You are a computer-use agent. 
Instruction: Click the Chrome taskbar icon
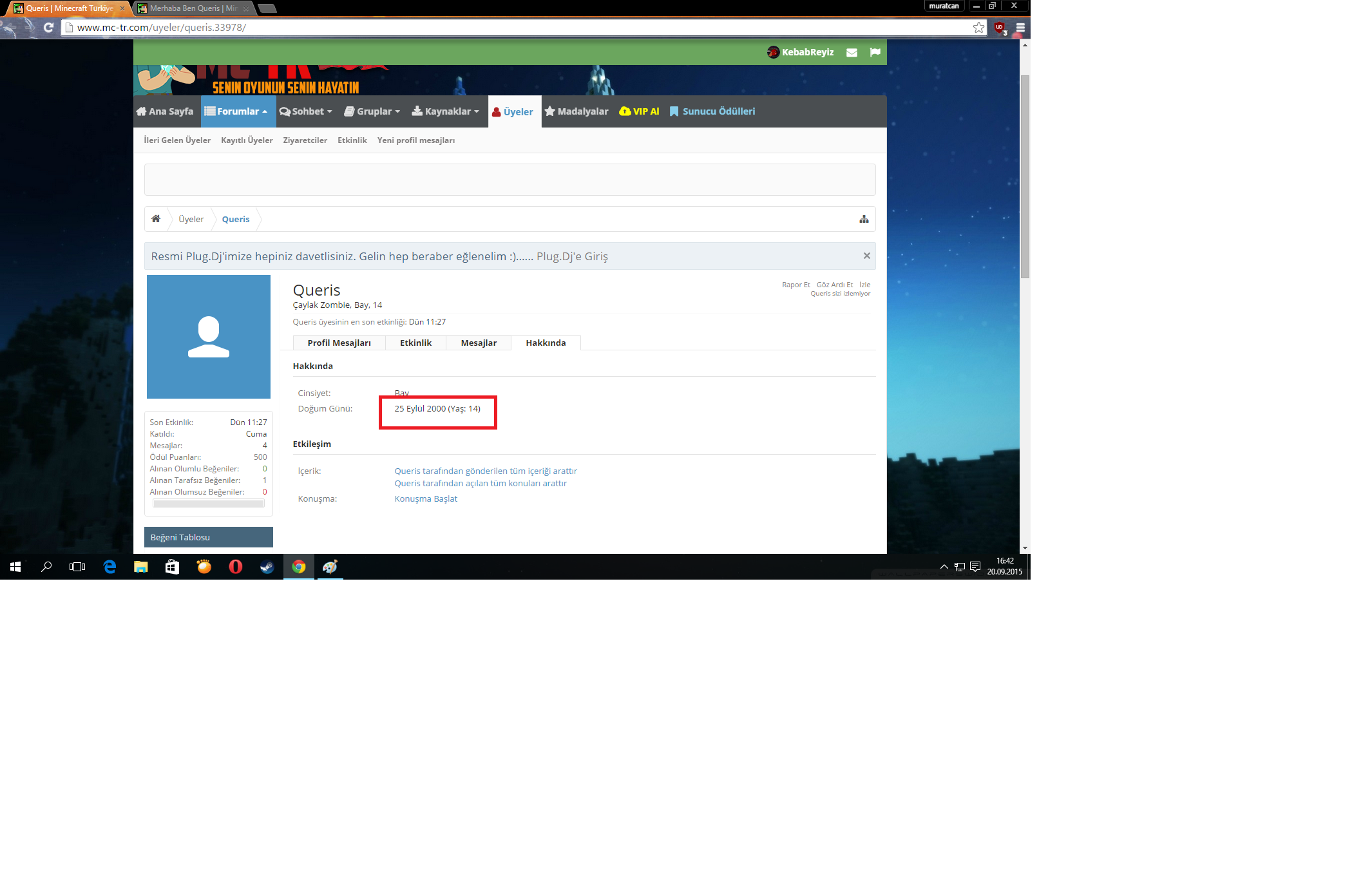299,567
